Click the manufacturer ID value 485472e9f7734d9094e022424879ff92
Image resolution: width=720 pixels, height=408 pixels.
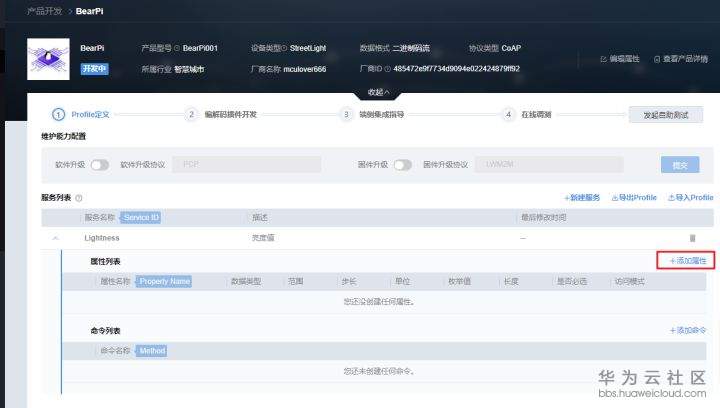(456, 69)
